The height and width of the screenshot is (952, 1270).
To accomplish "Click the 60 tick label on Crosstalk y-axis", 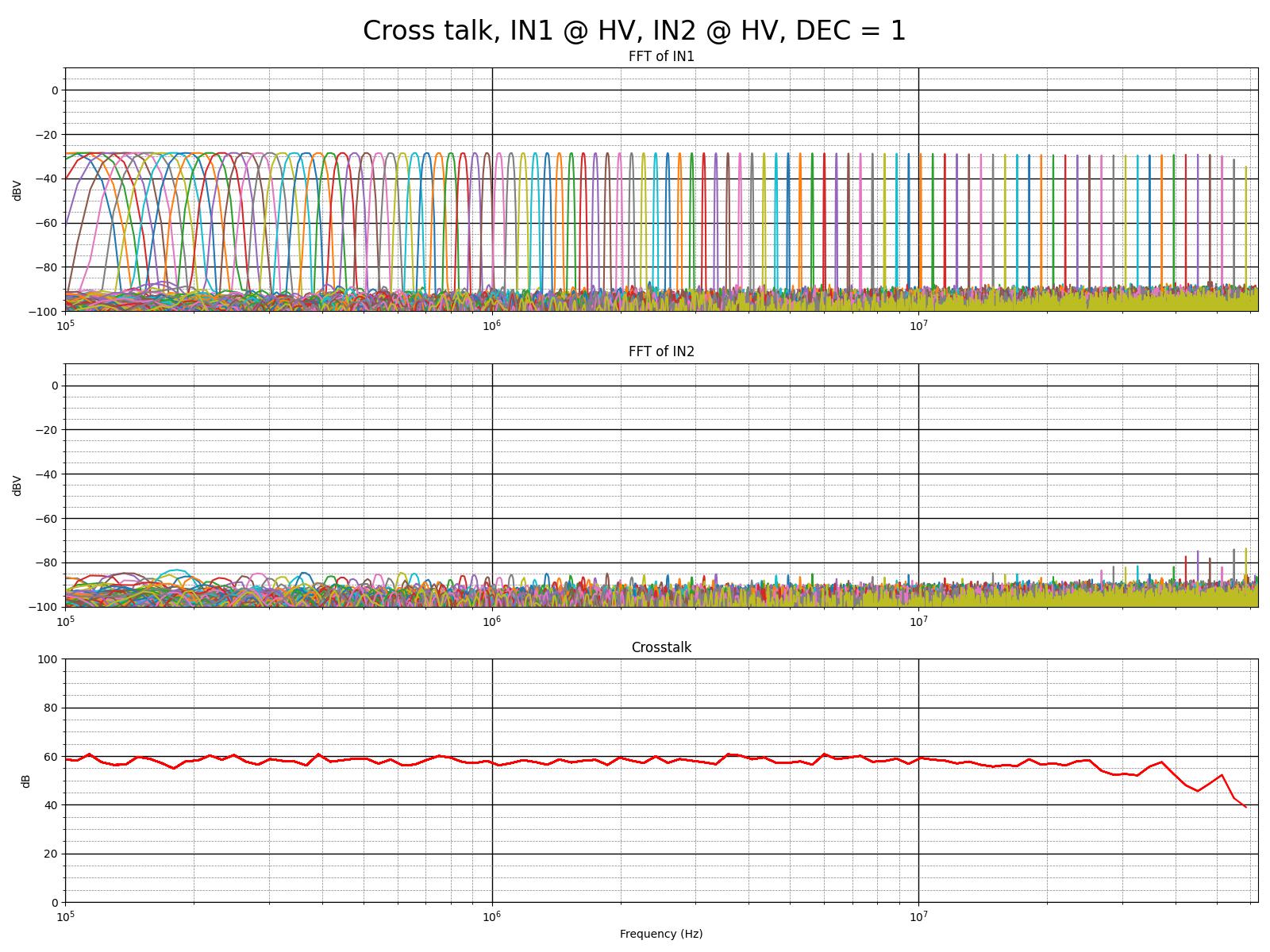I will [x=52, y=757].
